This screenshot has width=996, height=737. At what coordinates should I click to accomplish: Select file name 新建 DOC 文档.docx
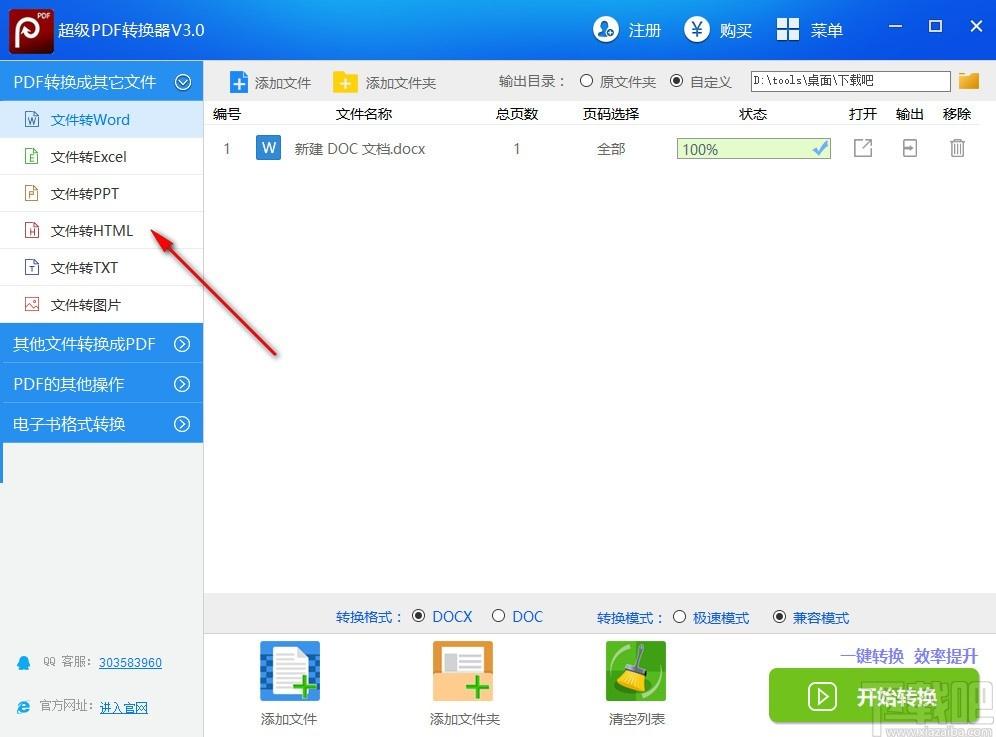360,149
